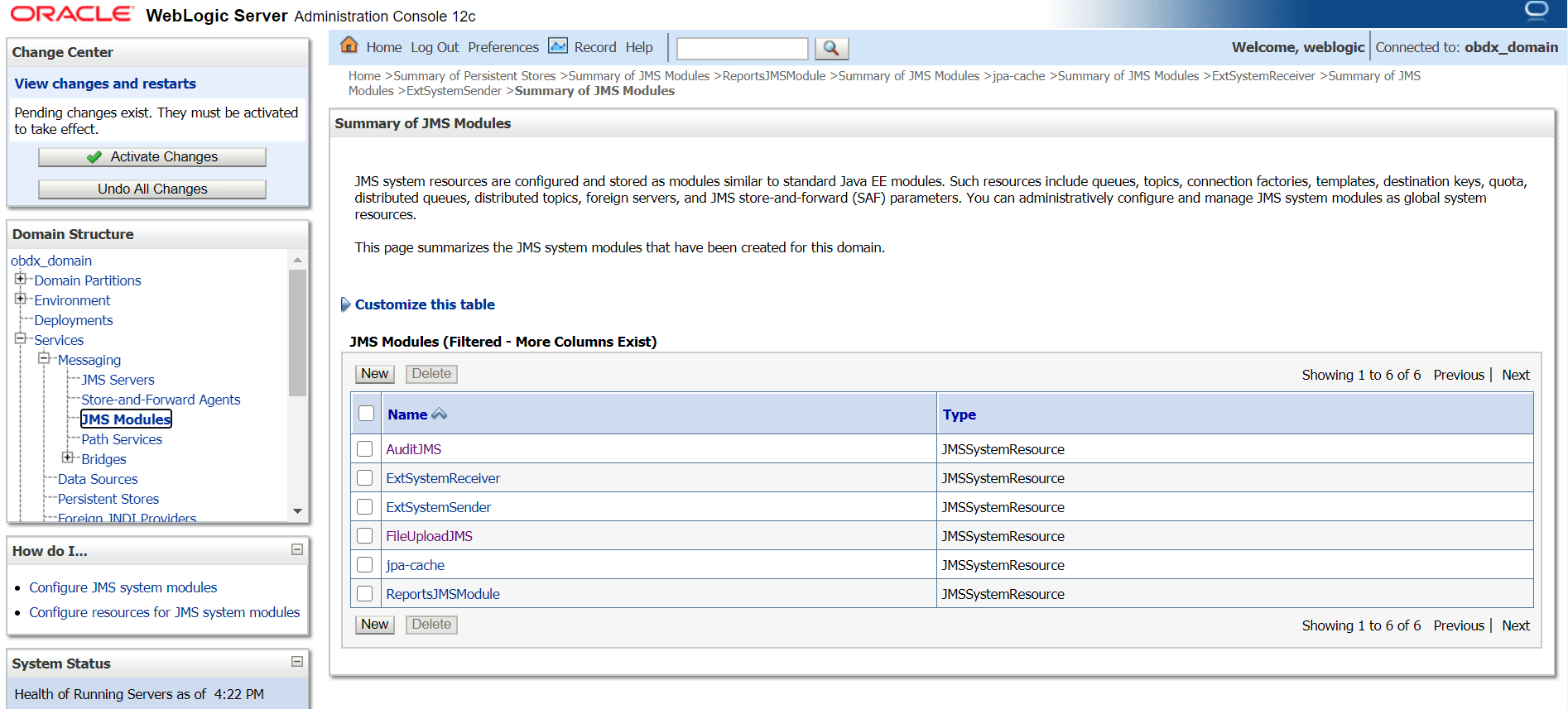Open the ReportsJMSModule link
1568x709 pixels.
443,594
